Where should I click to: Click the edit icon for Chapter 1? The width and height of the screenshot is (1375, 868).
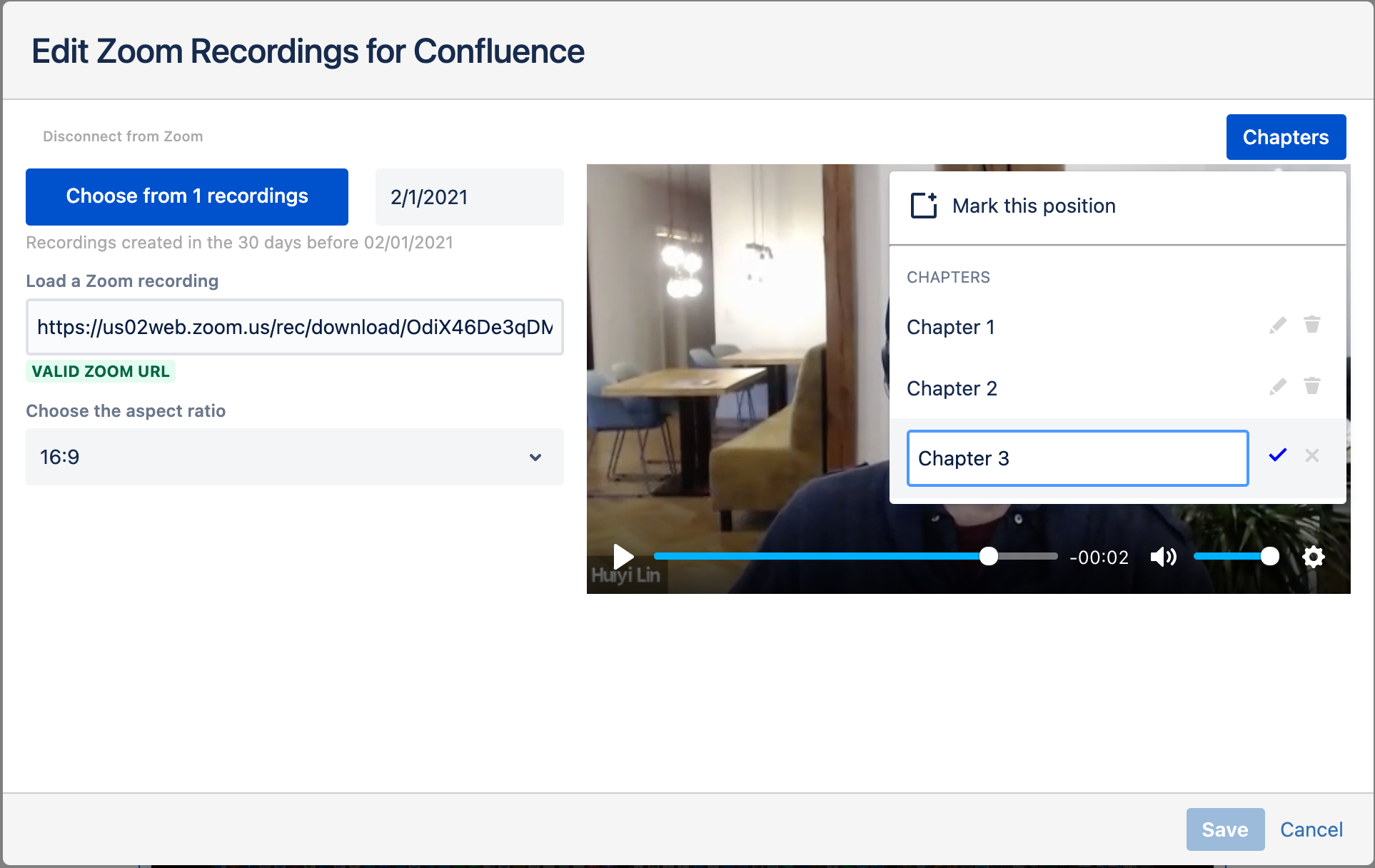click(1278, 325)
